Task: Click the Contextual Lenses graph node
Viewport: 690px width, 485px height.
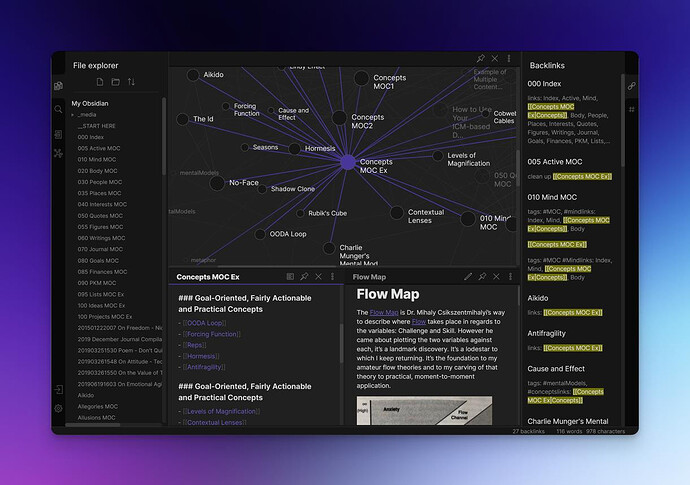Action: [396, 213]
